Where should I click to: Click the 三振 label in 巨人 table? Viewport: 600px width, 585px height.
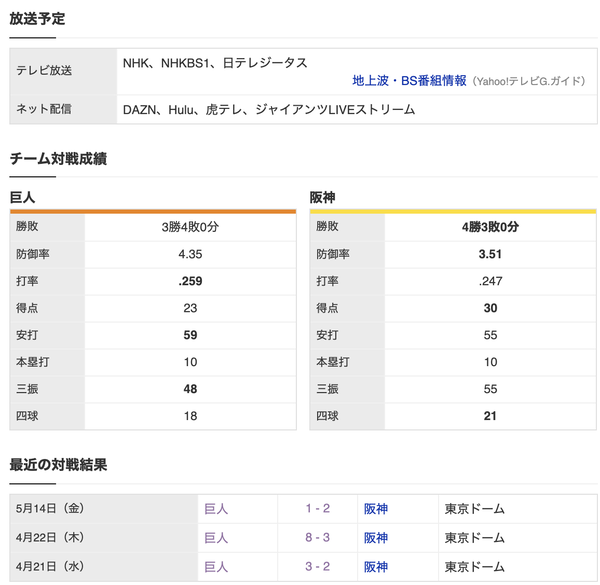27,389
